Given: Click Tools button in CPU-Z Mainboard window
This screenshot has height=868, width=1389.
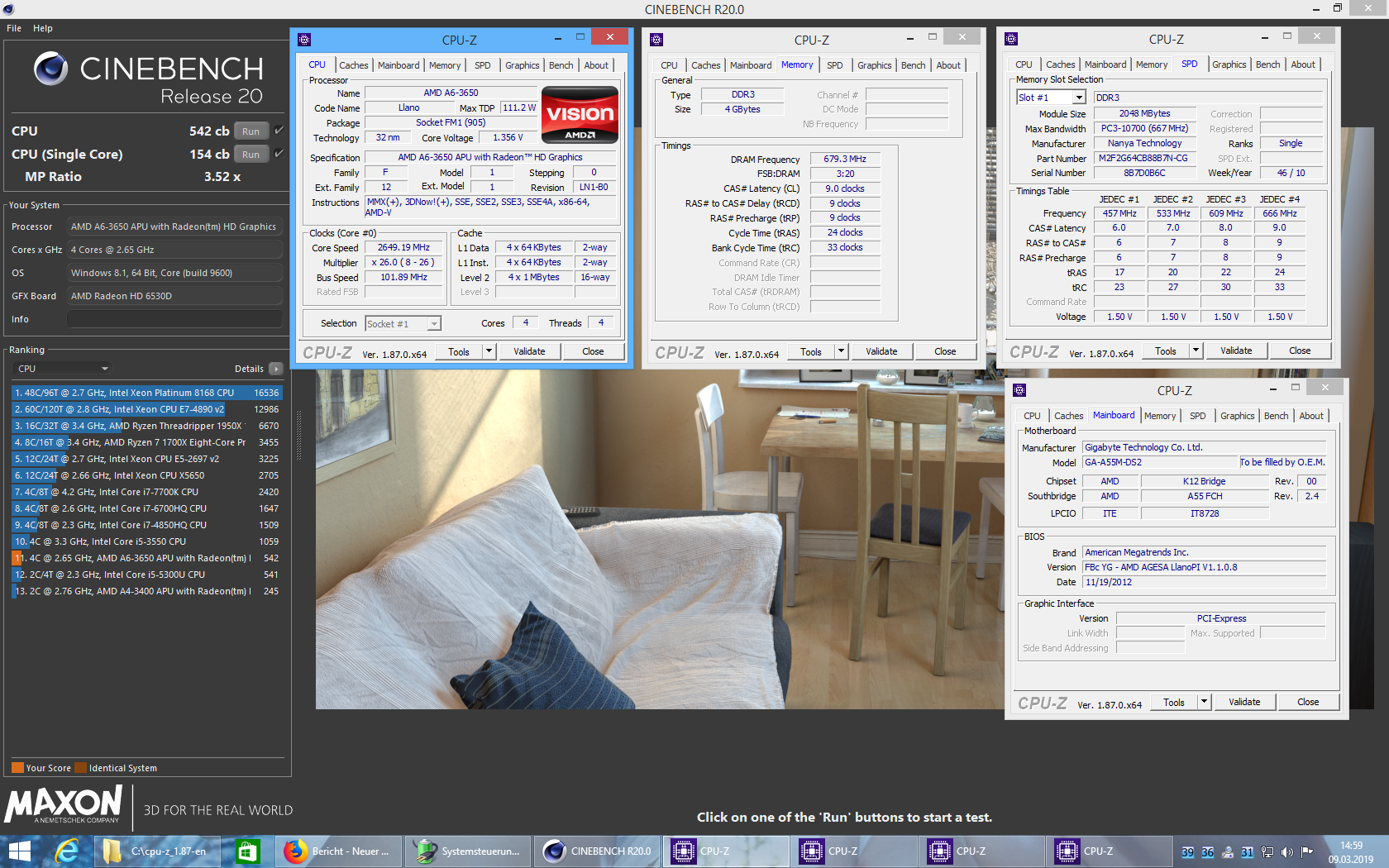Looking at the screenshot, I should click(1174, 702).
